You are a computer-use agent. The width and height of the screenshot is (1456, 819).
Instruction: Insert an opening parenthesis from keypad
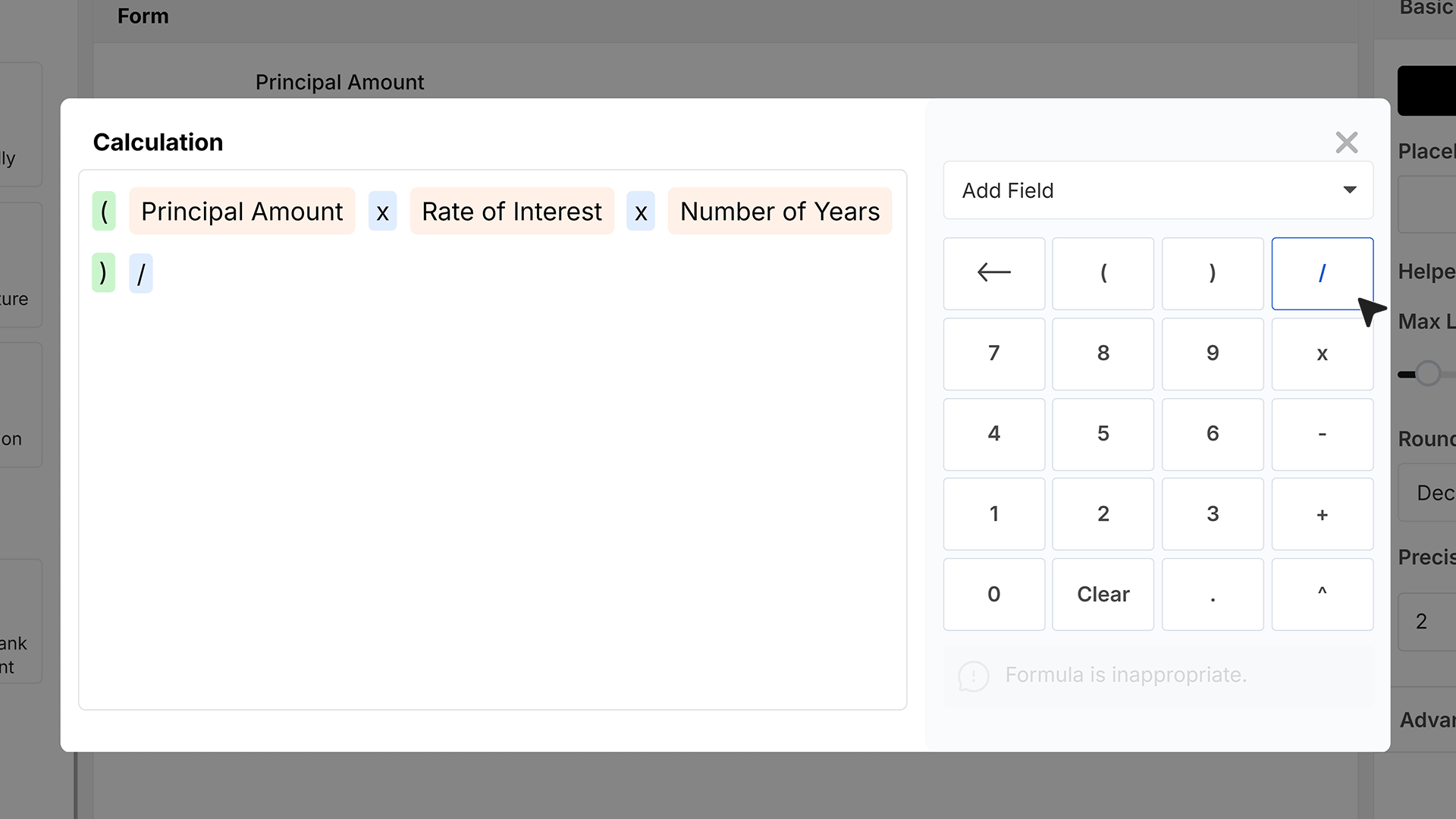click(x=1103, y=273)
